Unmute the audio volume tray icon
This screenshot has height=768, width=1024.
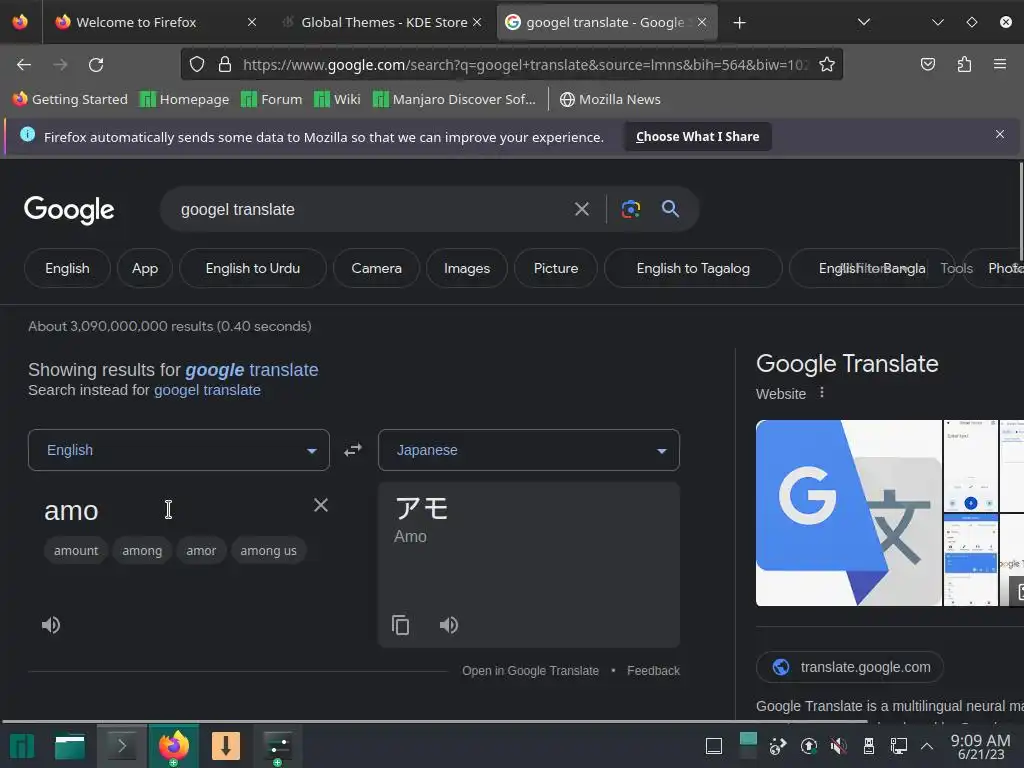tap(839, 746)
